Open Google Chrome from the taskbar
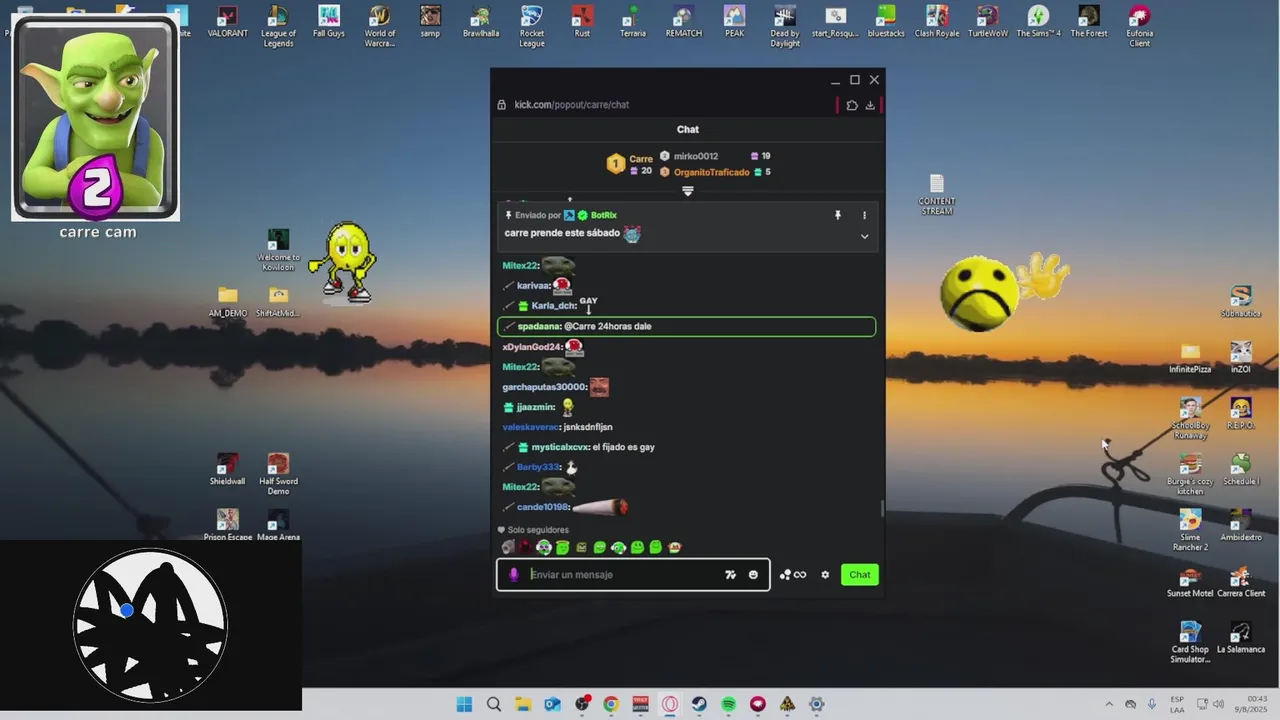 tap(611, 704)
